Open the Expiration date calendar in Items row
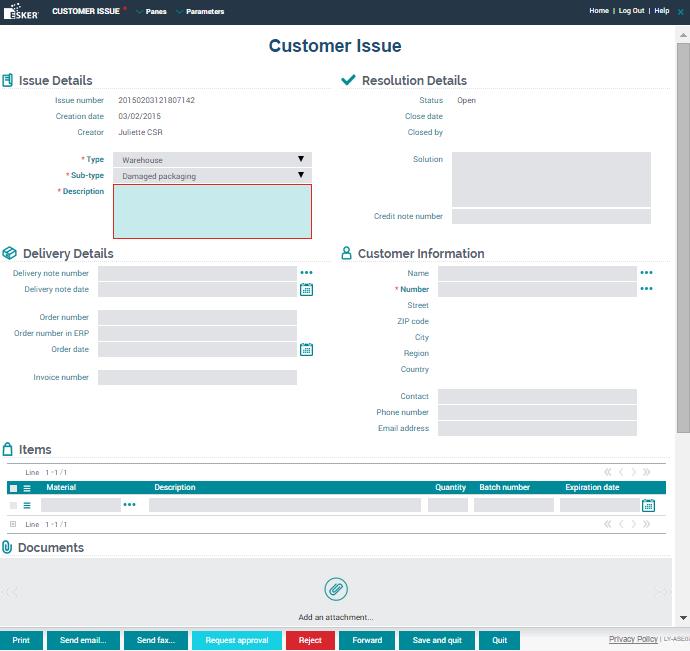 click(648, 506)
